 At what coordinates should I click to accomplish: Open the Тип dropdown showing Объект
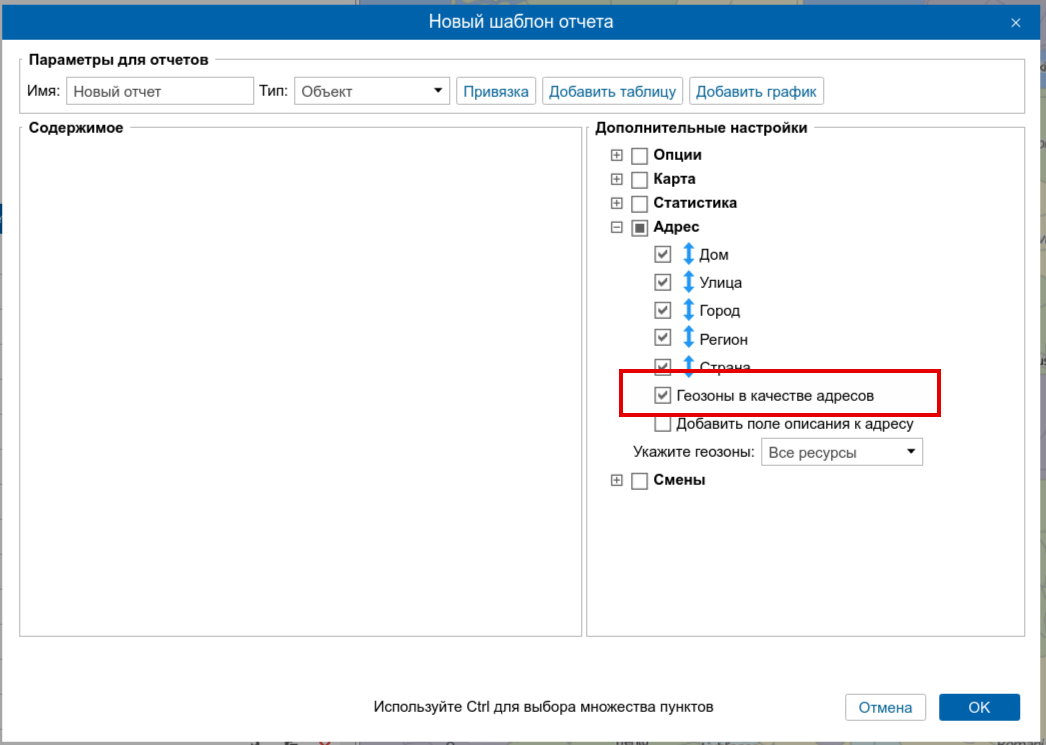pos(372,91)
